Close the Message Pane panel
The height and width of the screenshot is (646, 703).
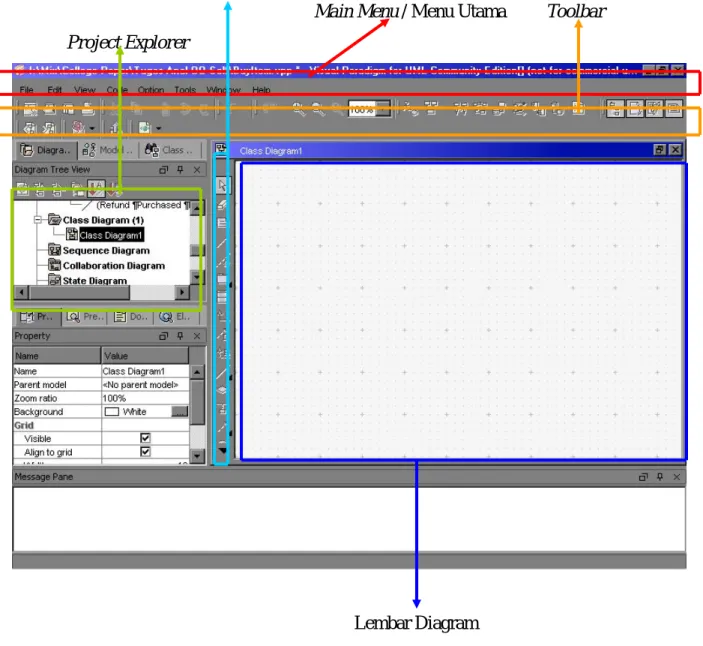(x=677, y=477)
